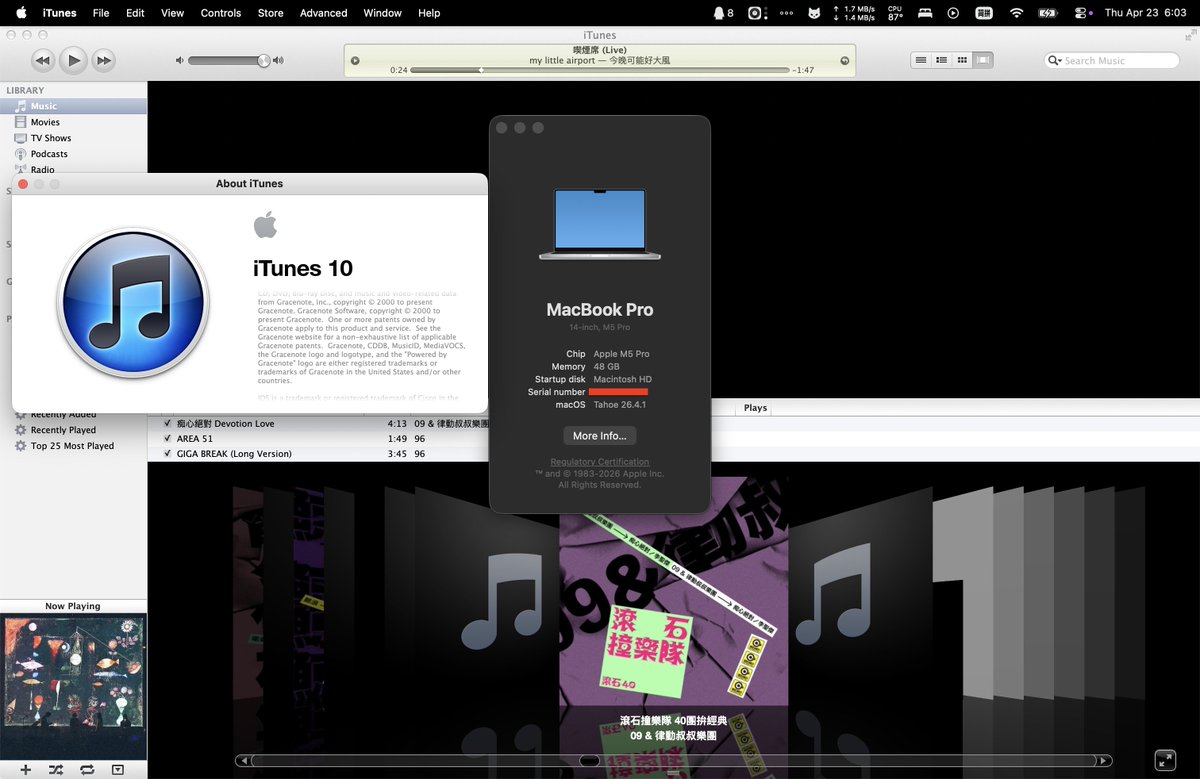
Task: Select Podcasts in the sidebar
Action: [73, 154]
